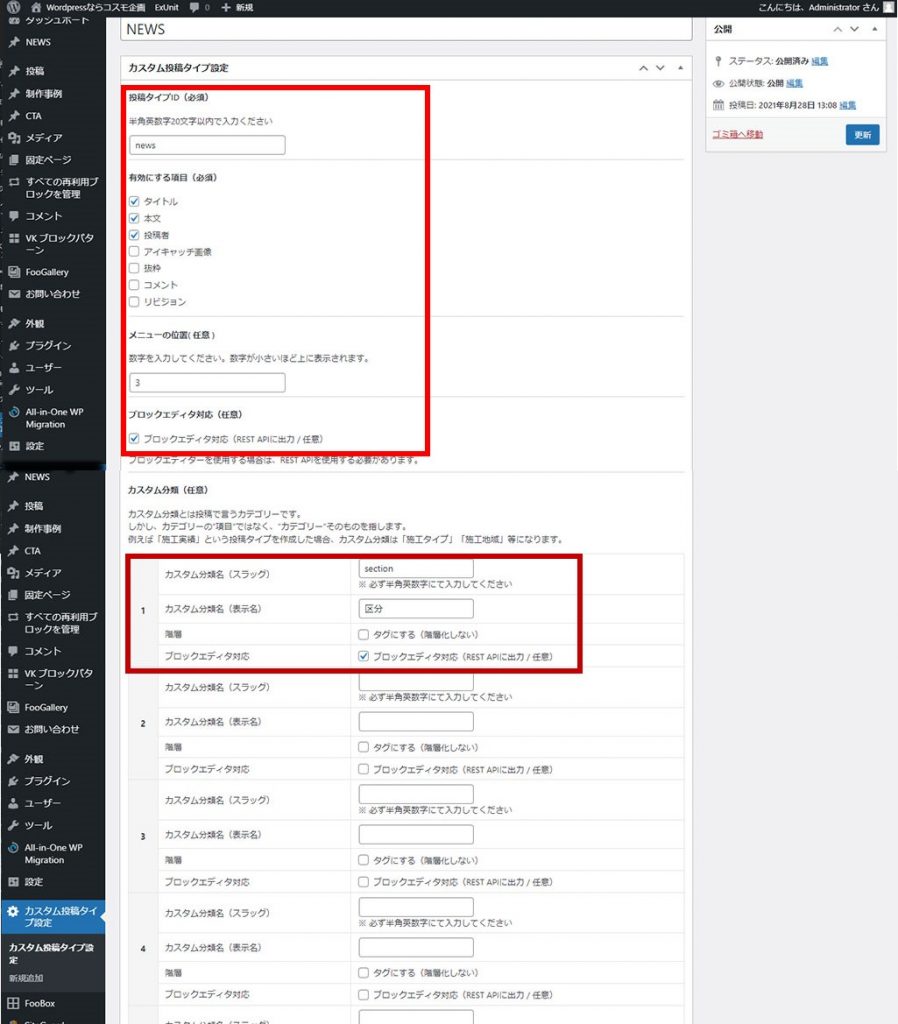Click the All-in-One WP Migration icon above カスタム投稿タイプ設定
Image resolution: width=898 pixels, height=1024 pixels.
click(13, 848)
